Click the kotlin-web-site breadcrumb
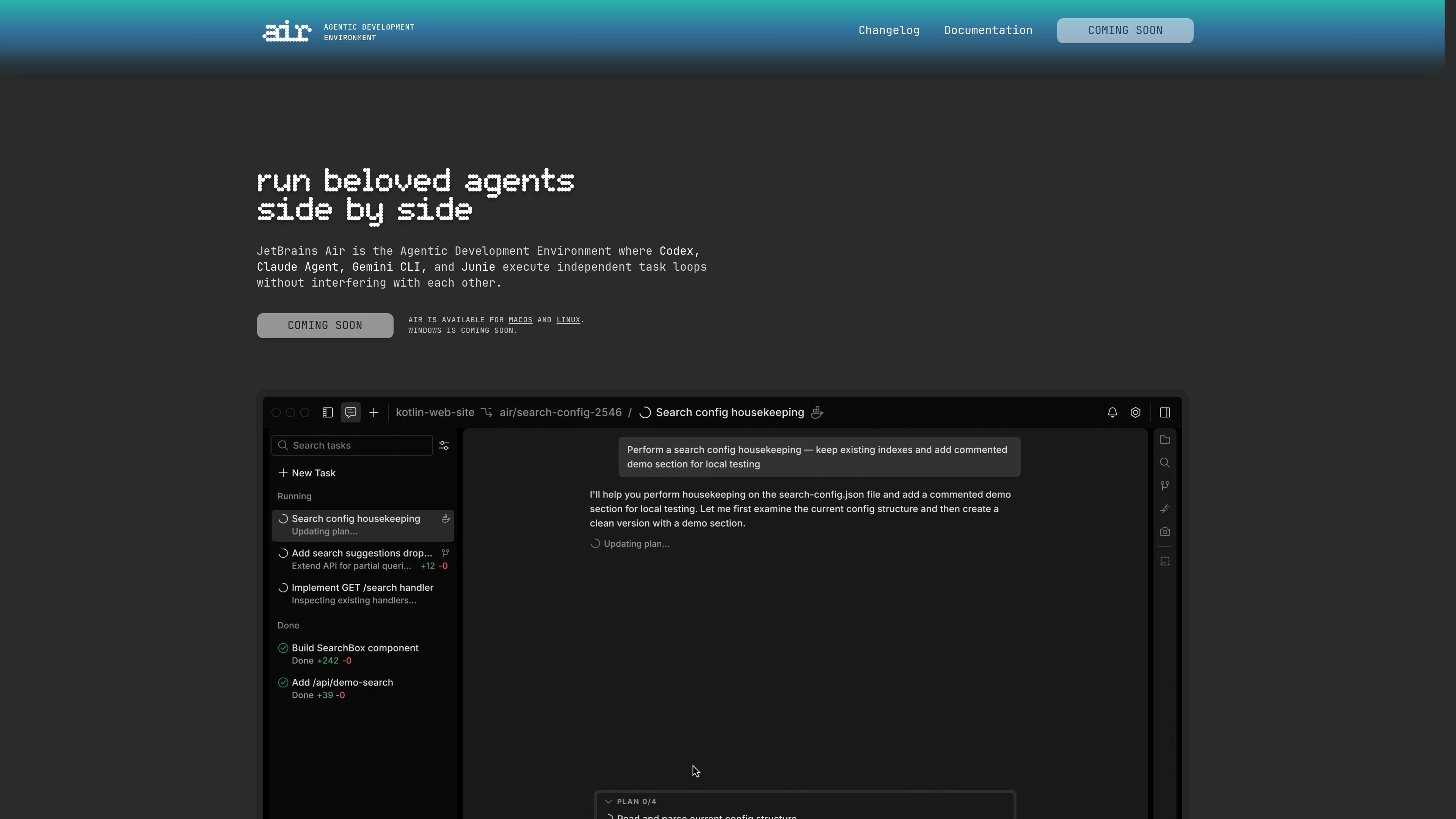Viewport: 1456px width, 819px height. pyautogui.click(x=435, y=413)
